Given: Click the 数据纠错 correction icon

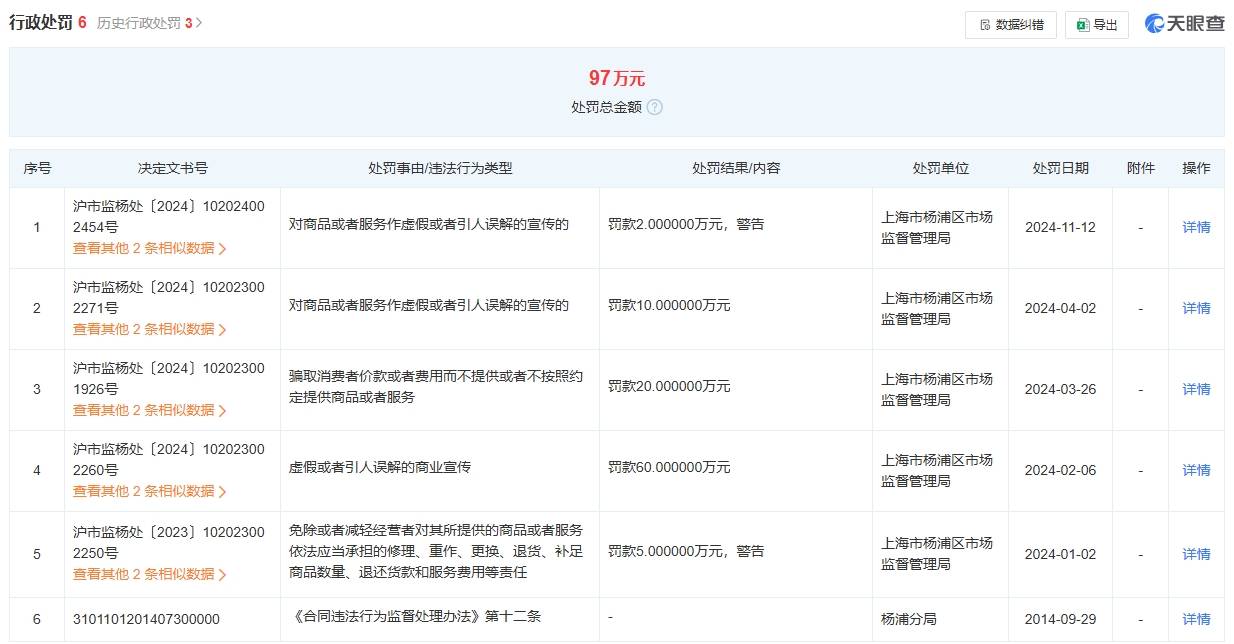Looking at the screenshot, I should (x=1010, y=25).
